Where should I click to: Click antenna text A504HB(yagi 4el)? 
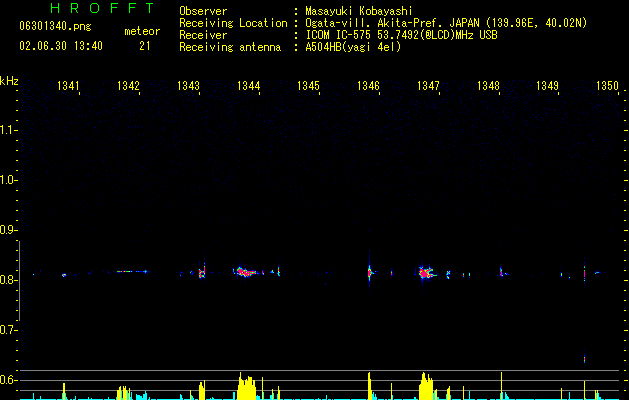pyautogui.click(x=353, y=47)
